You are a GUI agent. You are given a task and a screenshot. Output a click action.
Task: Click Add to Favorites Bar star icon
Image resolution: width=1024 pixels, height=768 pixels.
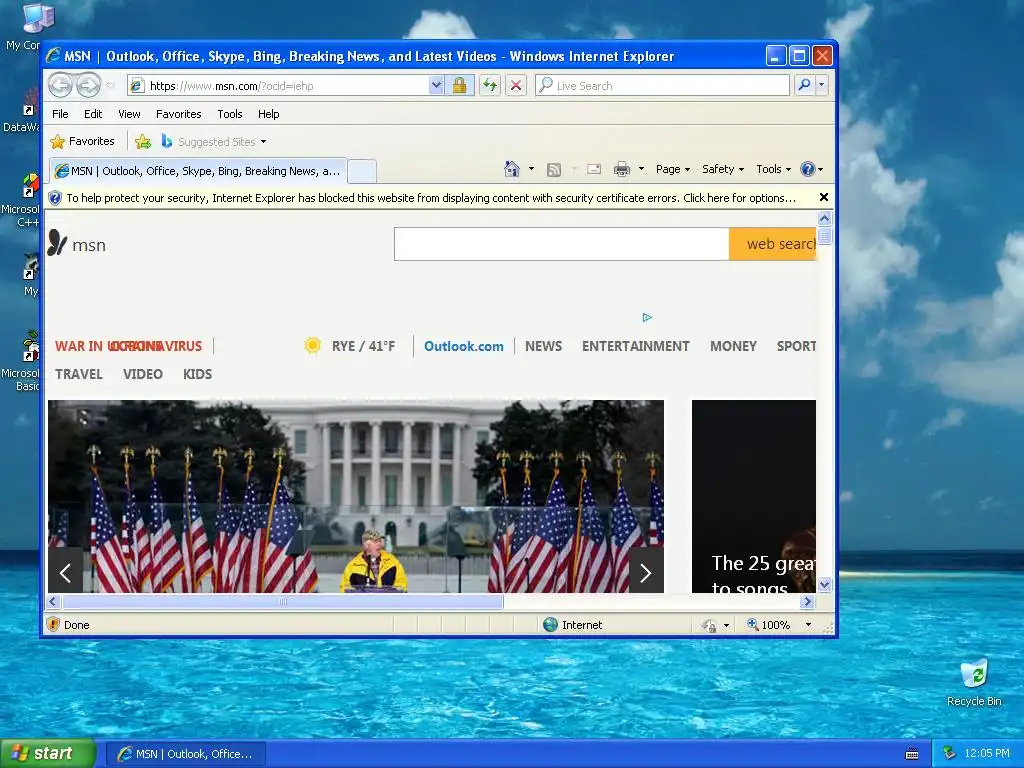143,141
